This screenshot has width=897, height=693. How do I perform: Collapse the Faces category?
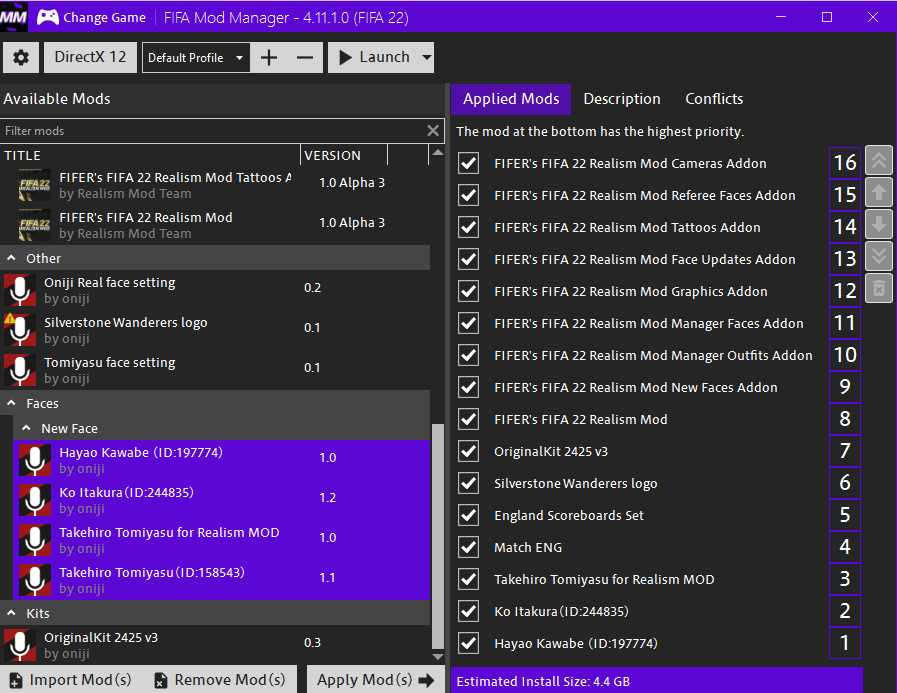[11, 403]
